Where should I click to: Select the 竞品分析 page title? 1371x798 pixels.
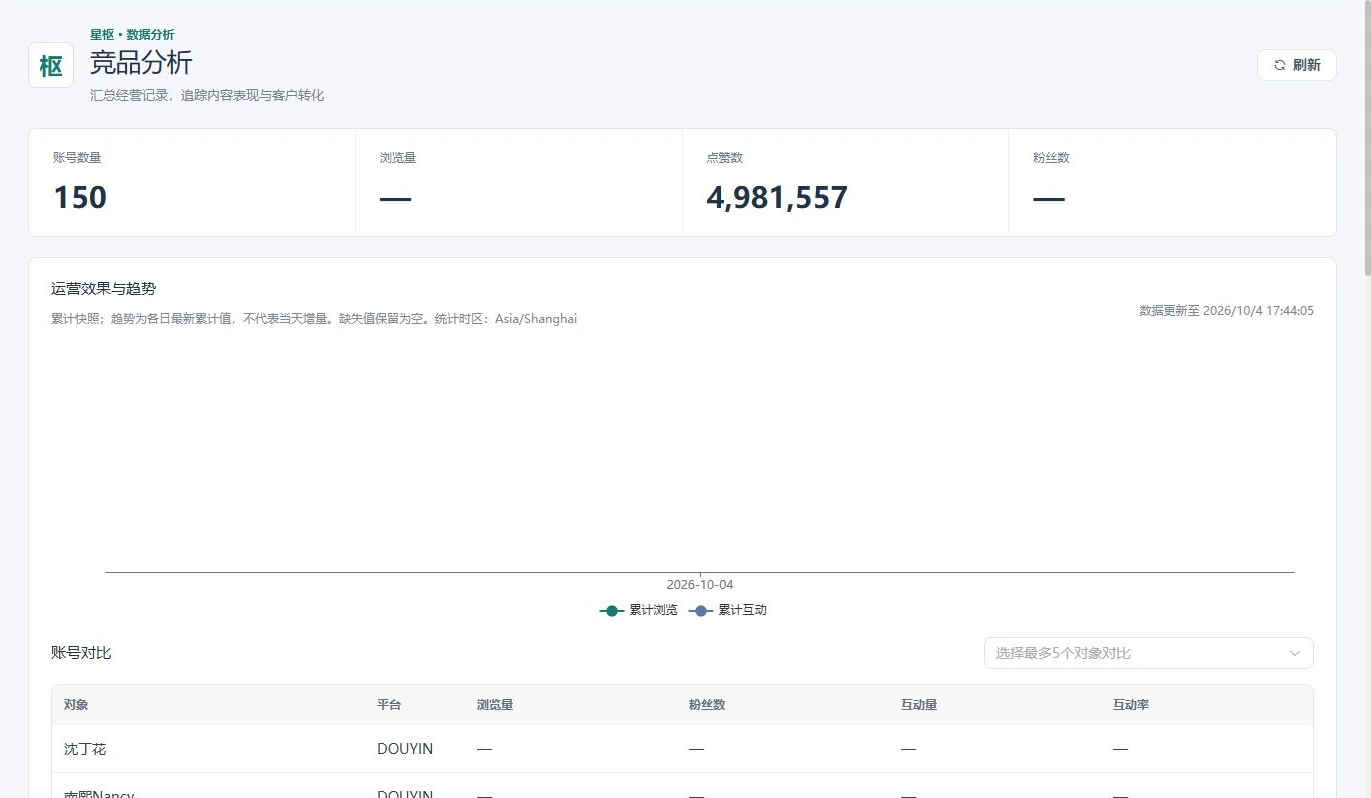141,63
